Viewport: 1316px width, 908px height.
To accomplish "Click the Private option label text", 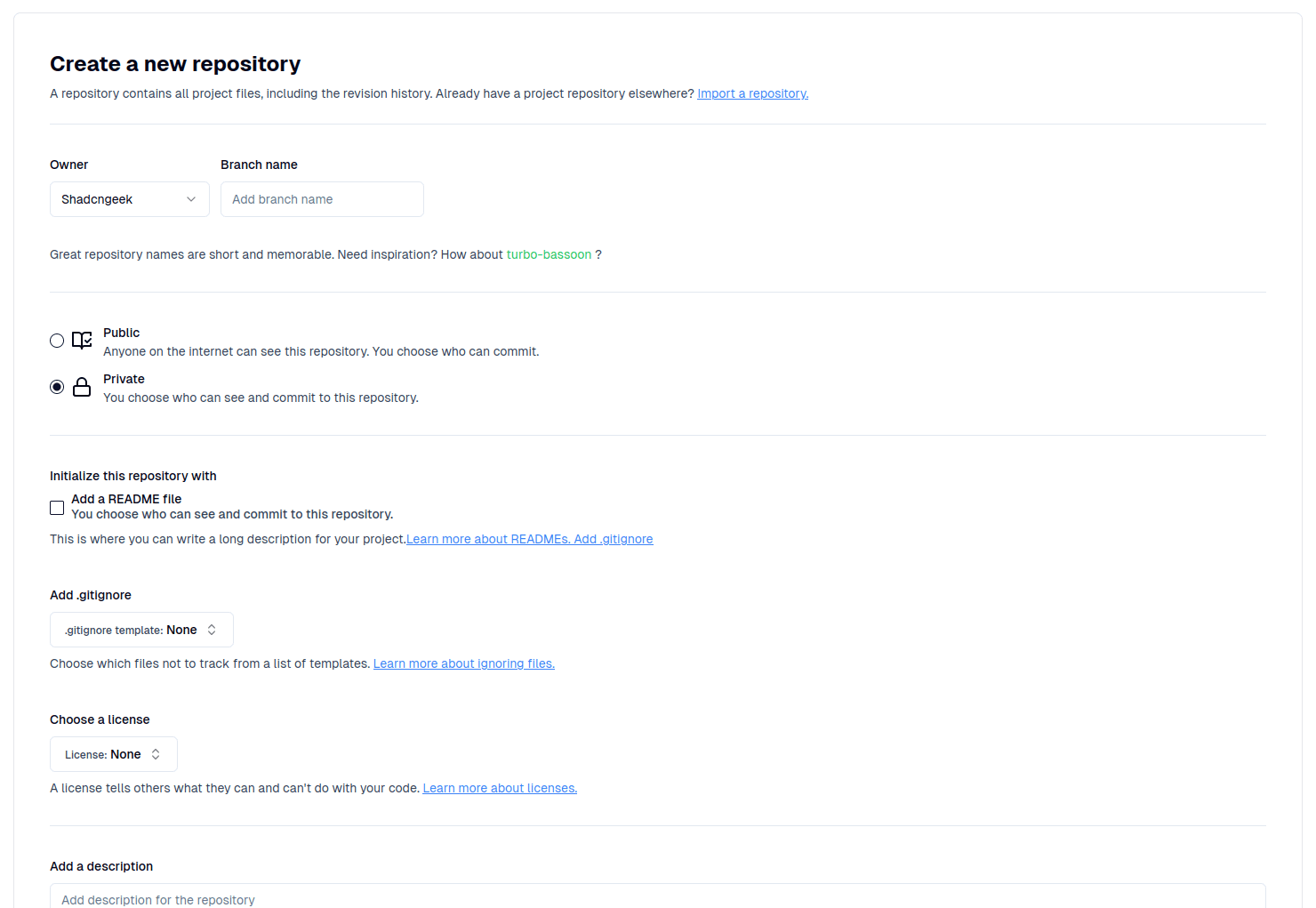I will tap(124, 379).
